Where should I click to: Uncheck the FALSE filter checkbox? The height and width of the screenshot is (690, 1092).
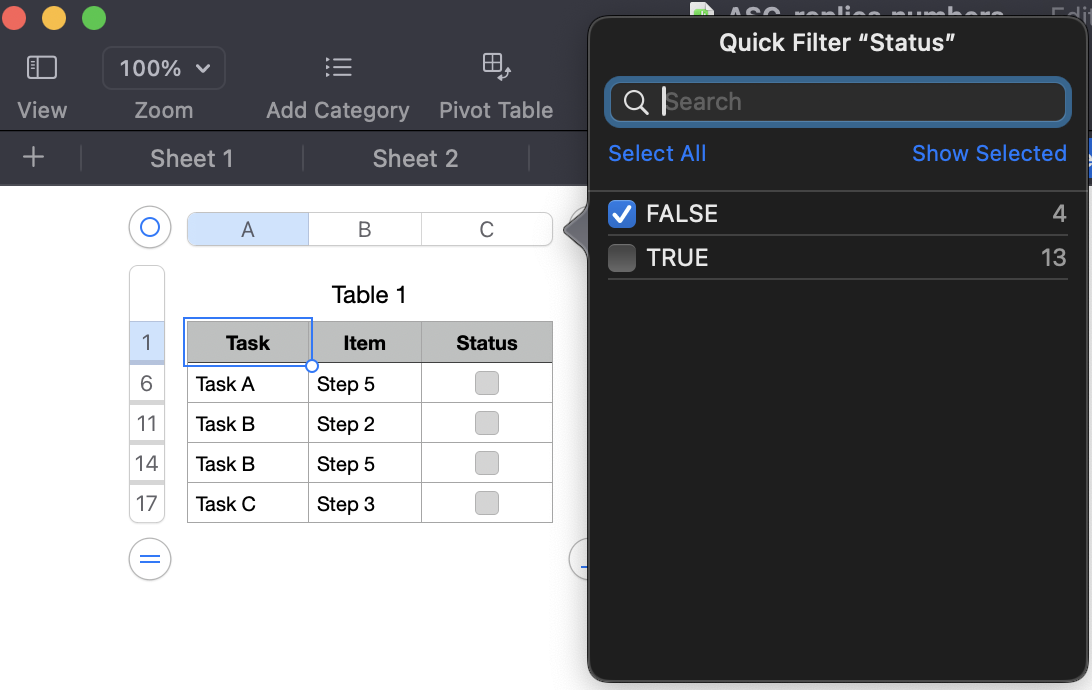click(622, 214)
